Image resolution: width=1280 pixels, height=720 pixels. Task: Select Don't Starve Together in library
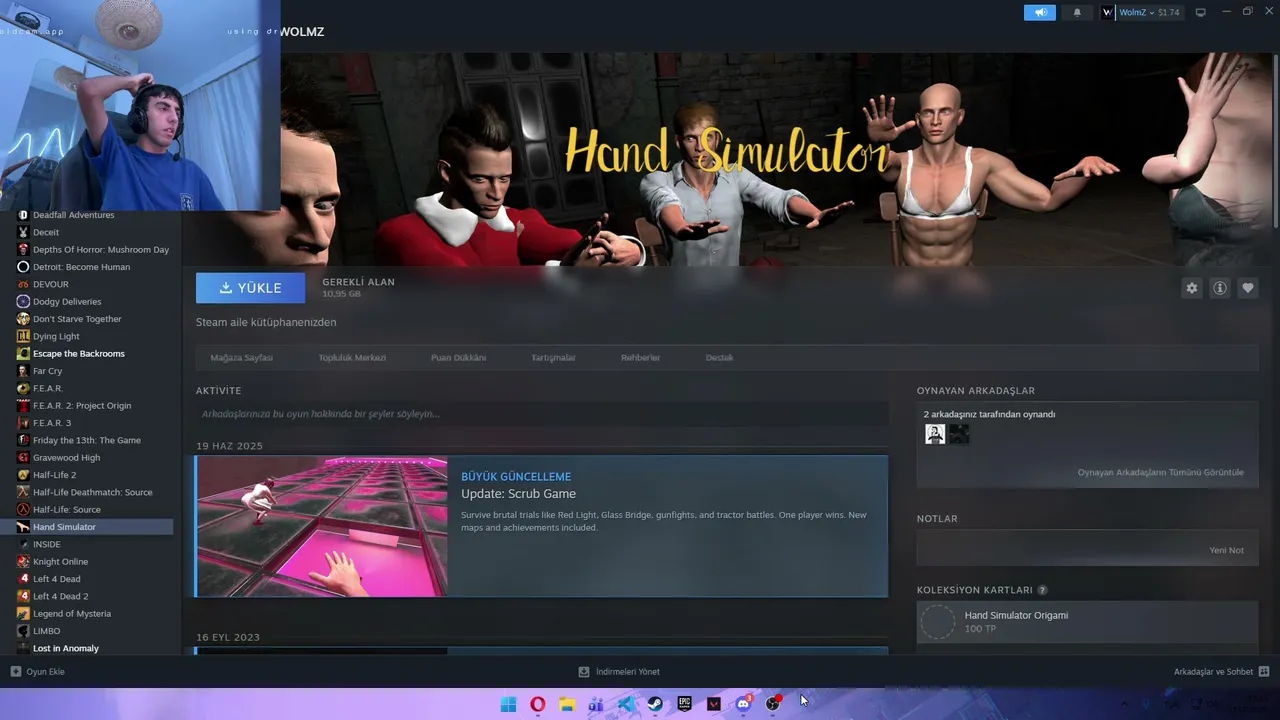click(77, 319)
